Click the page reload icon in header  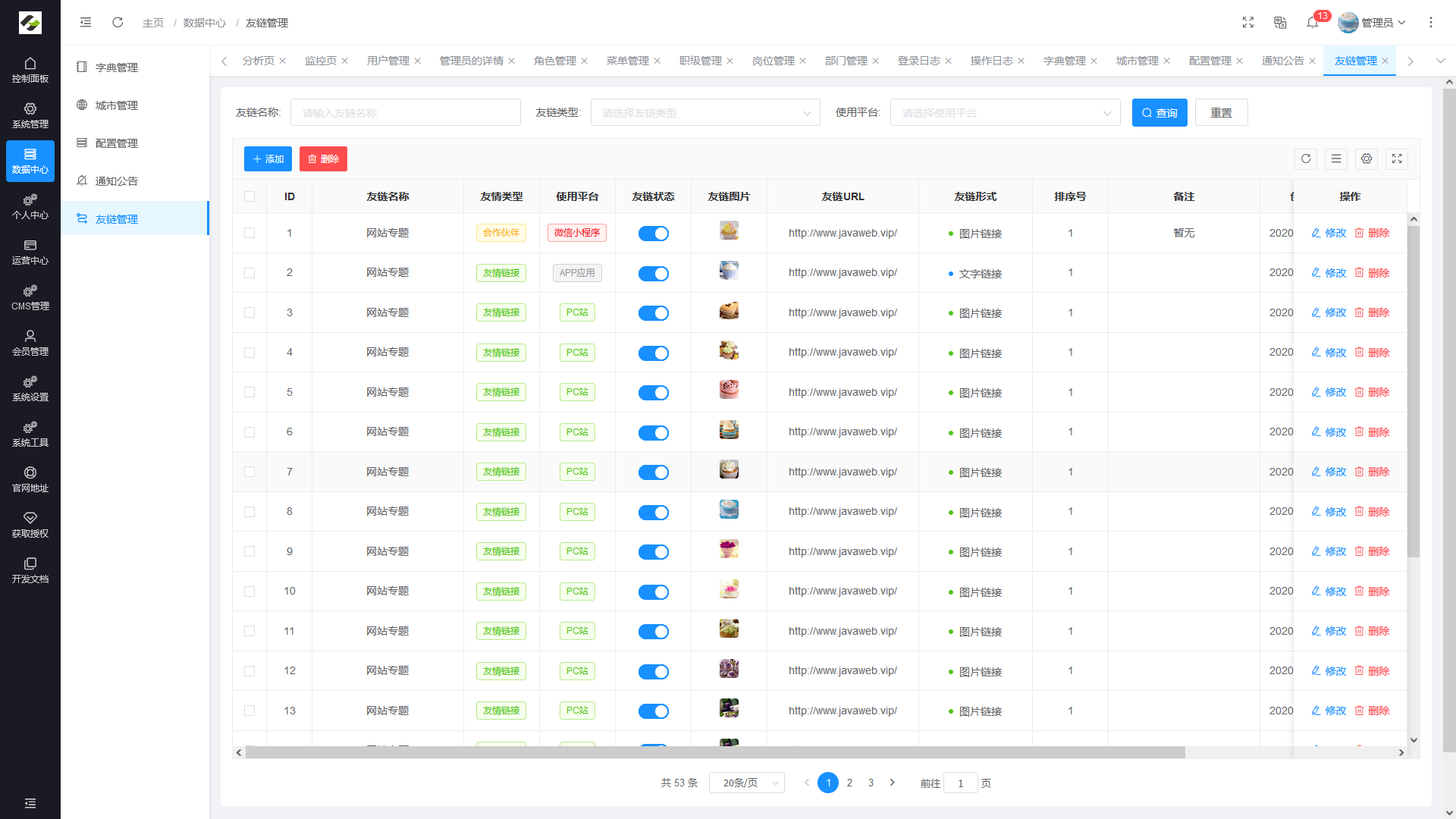(118, 23)
